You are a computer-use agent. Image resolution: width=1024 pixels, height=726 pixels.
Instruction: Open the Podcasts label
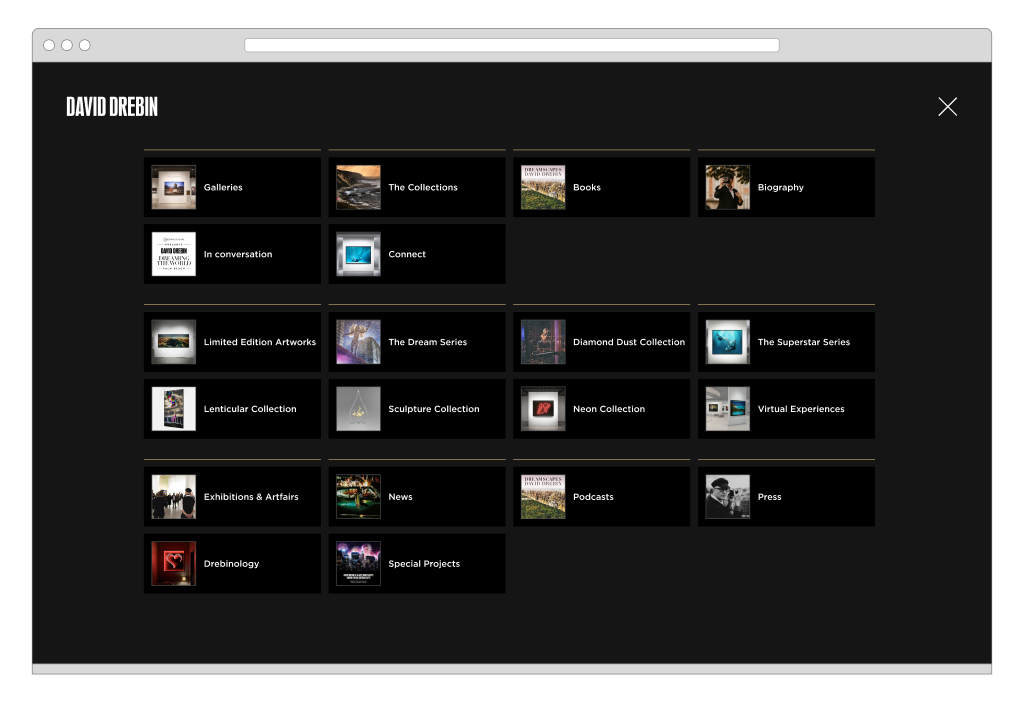593,497
